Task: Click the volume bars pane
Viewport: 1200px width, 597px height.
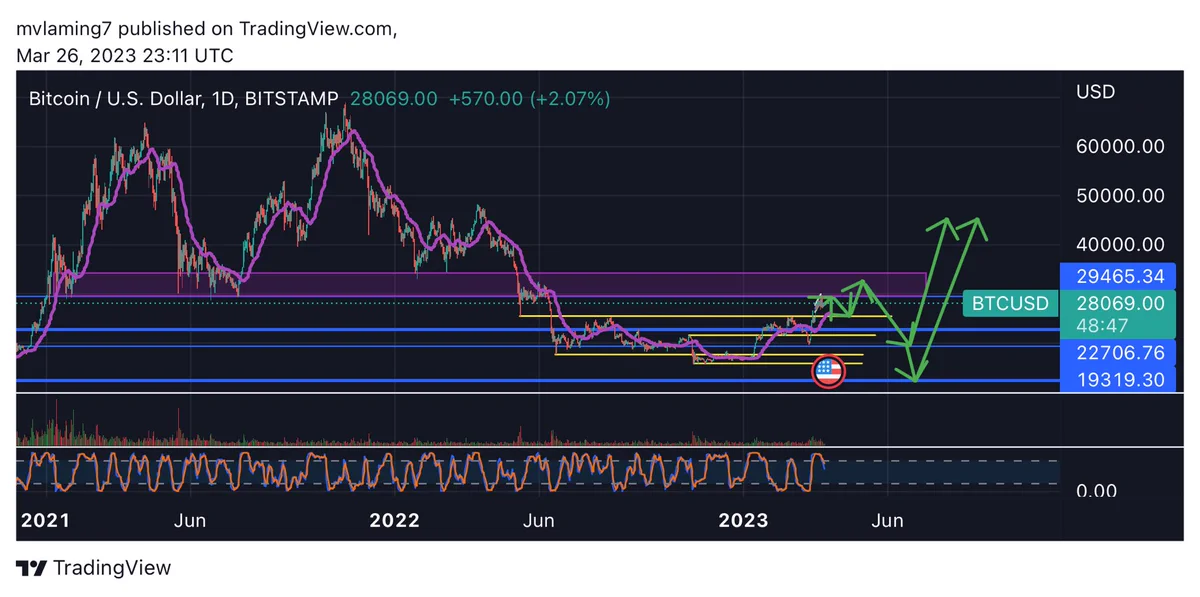Action: tap(538, 421)
